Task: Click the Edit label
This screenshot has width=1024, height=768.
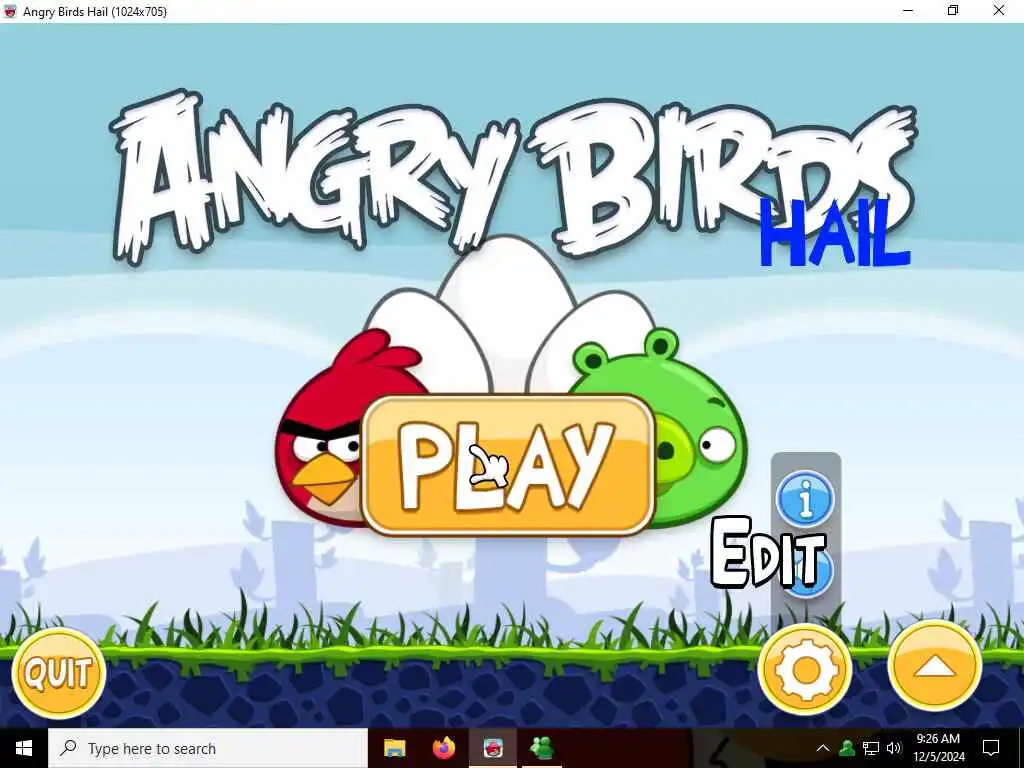Action: (768, 553)
